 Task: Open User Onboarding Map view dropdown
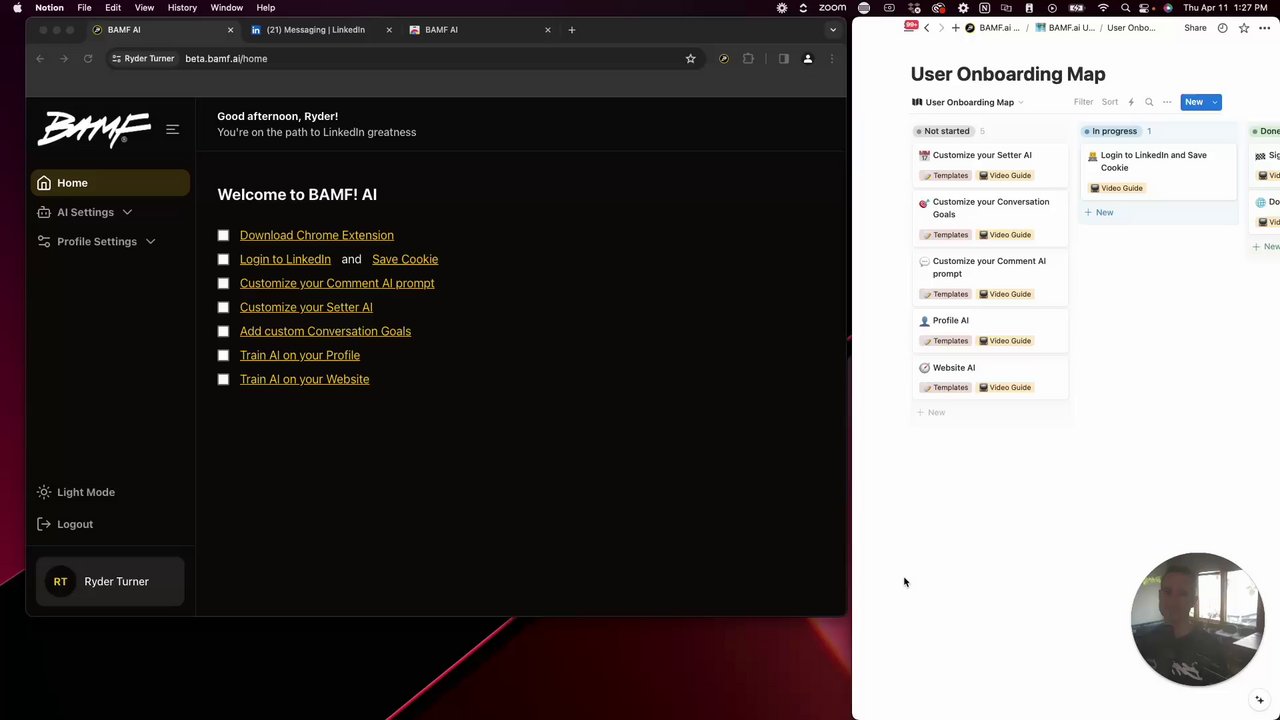click(x=968, y=102)
